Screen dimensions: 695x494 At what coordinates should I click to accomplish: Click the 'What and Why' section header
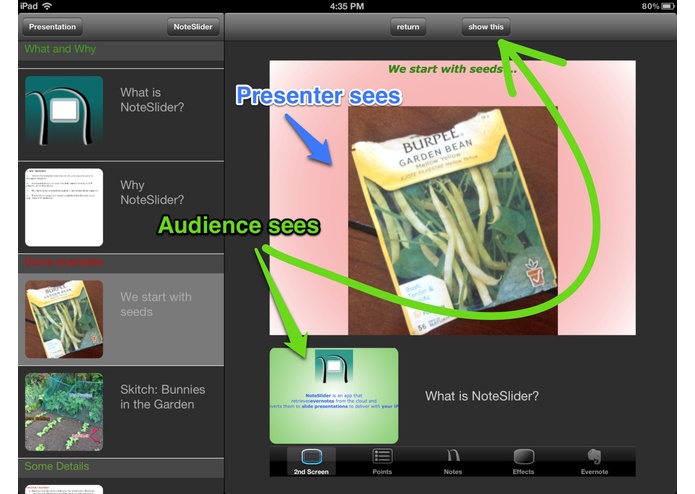(121, 50)
